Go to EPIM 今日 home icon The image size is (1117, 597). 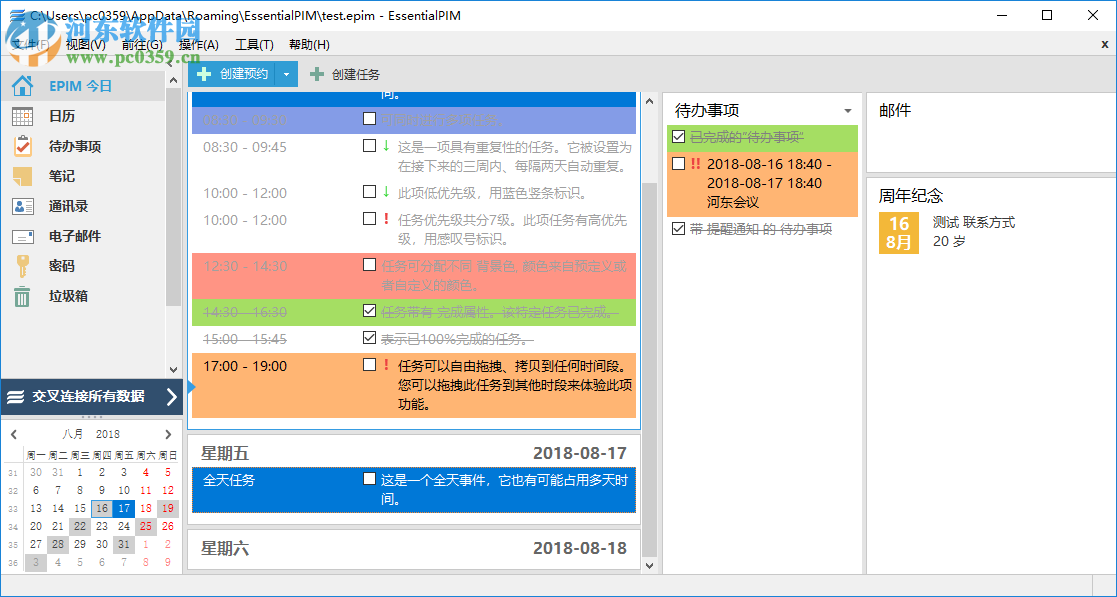click(21, 85)
